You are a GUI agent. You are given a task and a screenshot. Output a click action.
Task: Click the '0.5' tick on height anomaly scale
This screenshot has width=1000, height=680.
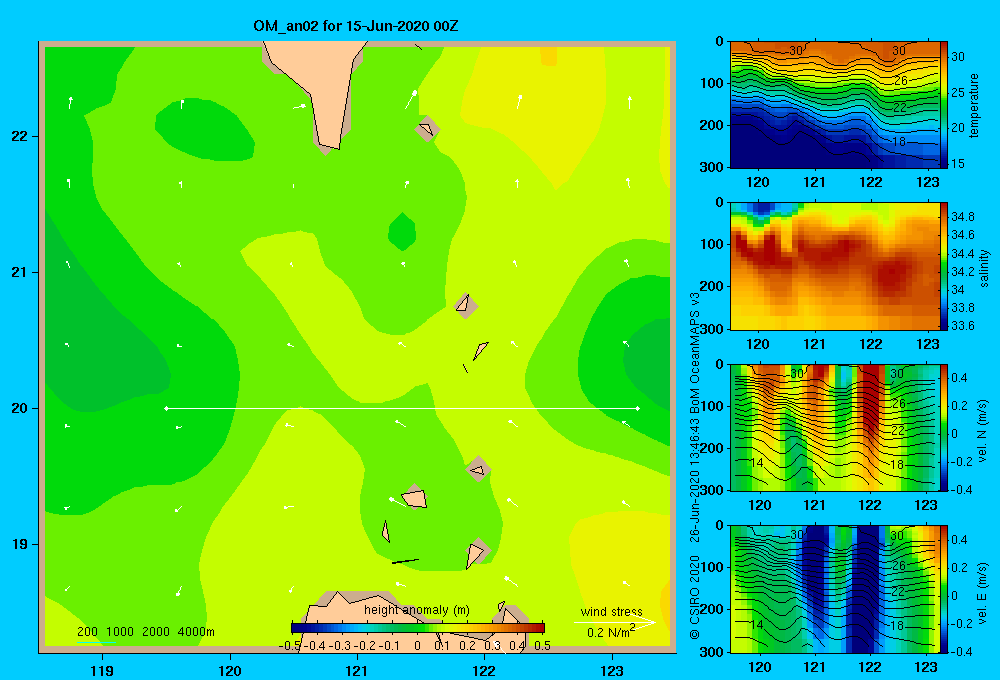pos(543,646)
